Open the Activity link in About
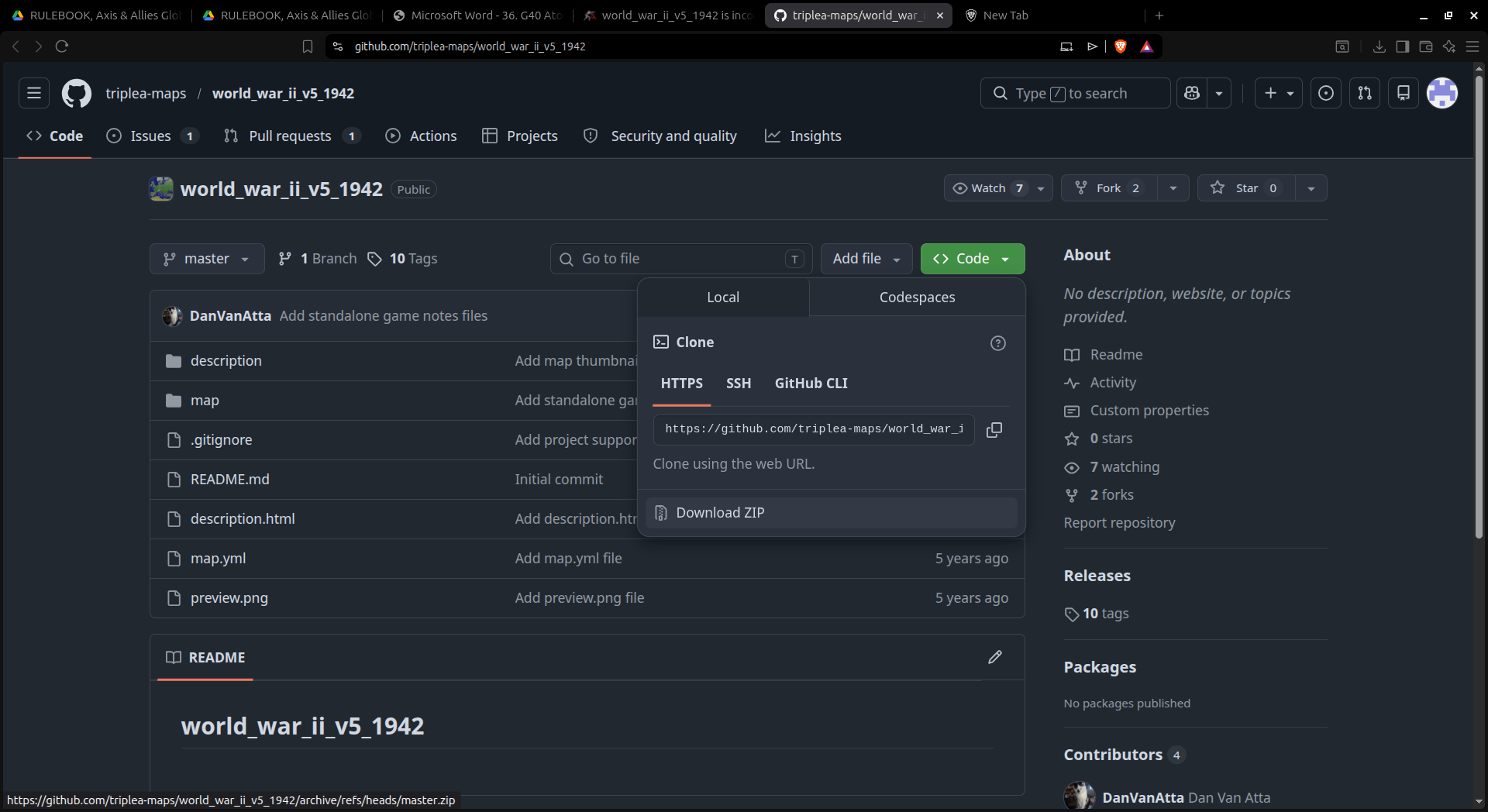Image resolution: width=1488 pixels, height=812 pixels. [1100, 383]
